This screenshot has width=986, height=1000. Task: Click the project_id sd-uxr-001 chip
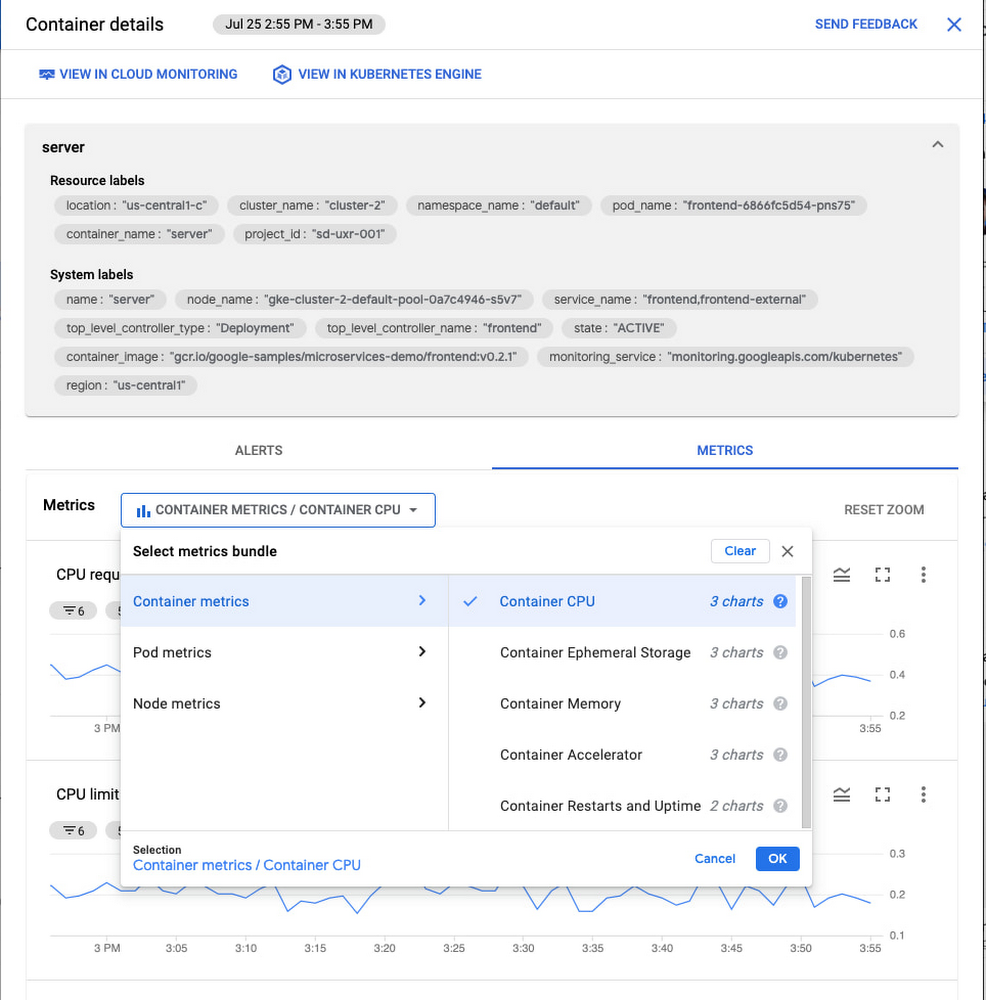(314, 234)
